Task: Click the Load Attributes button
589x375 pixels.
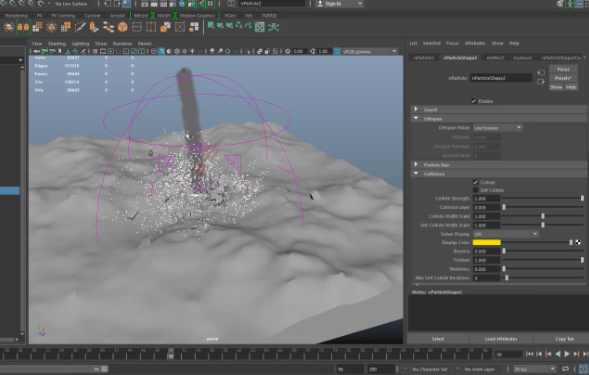Action: coord(501,339)
